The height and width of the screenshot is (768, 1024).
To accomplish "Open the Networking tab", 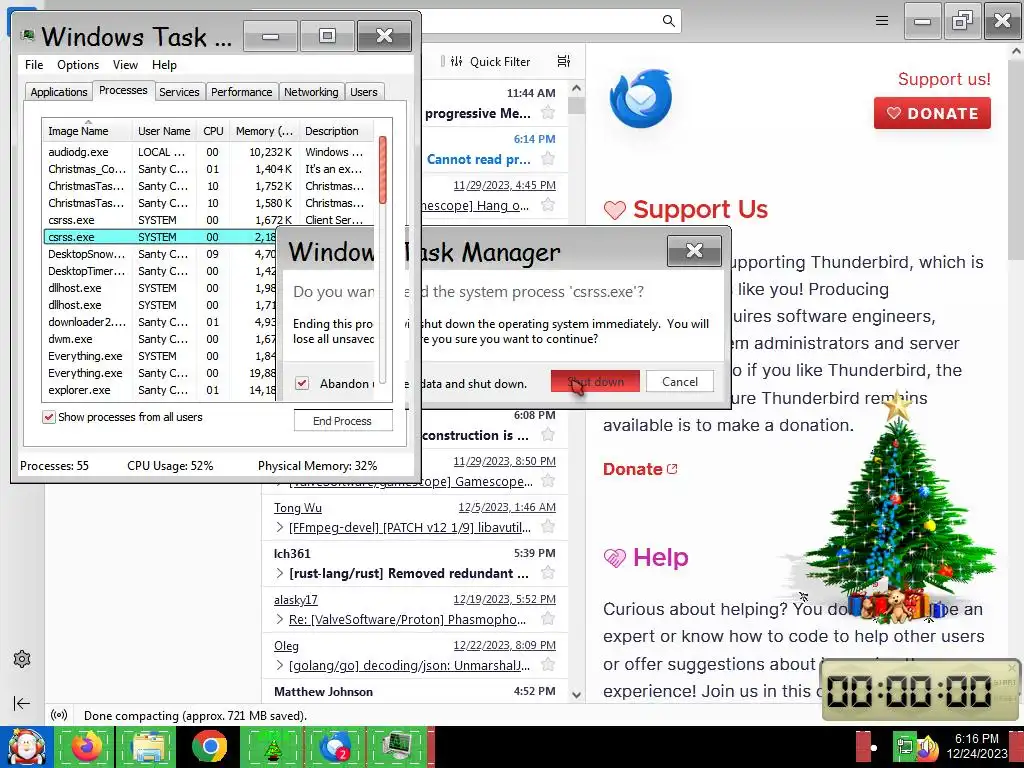I will tap(311, 92).
